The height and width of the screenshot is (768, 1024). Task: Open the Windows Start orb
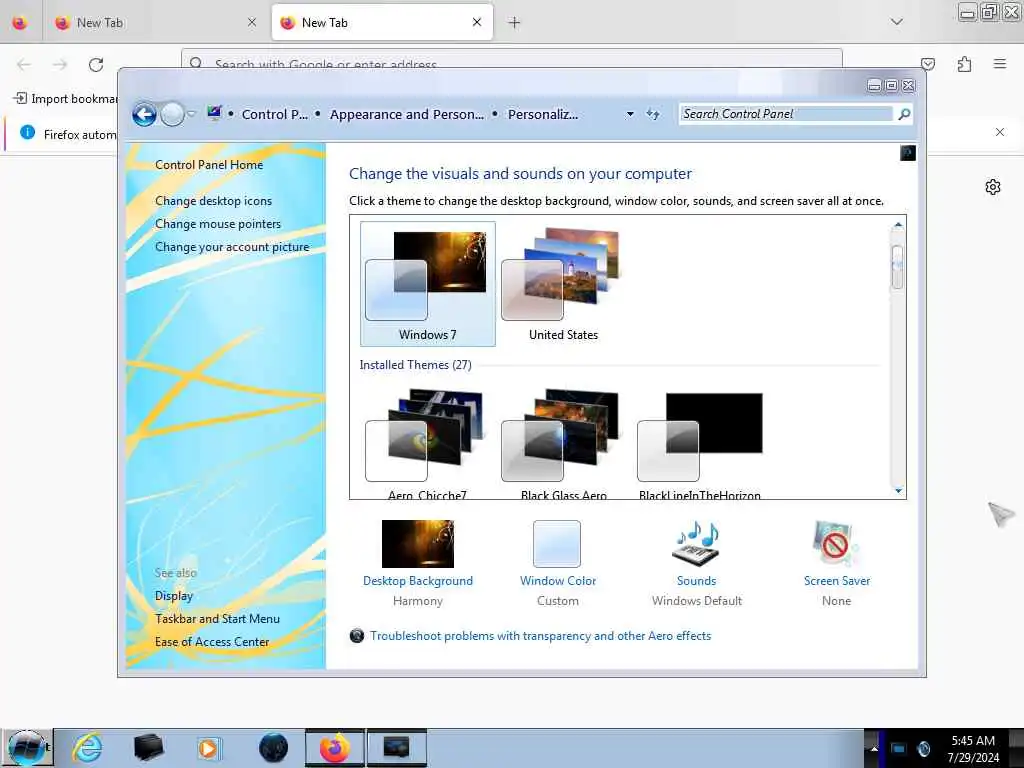tap(26, 748)
